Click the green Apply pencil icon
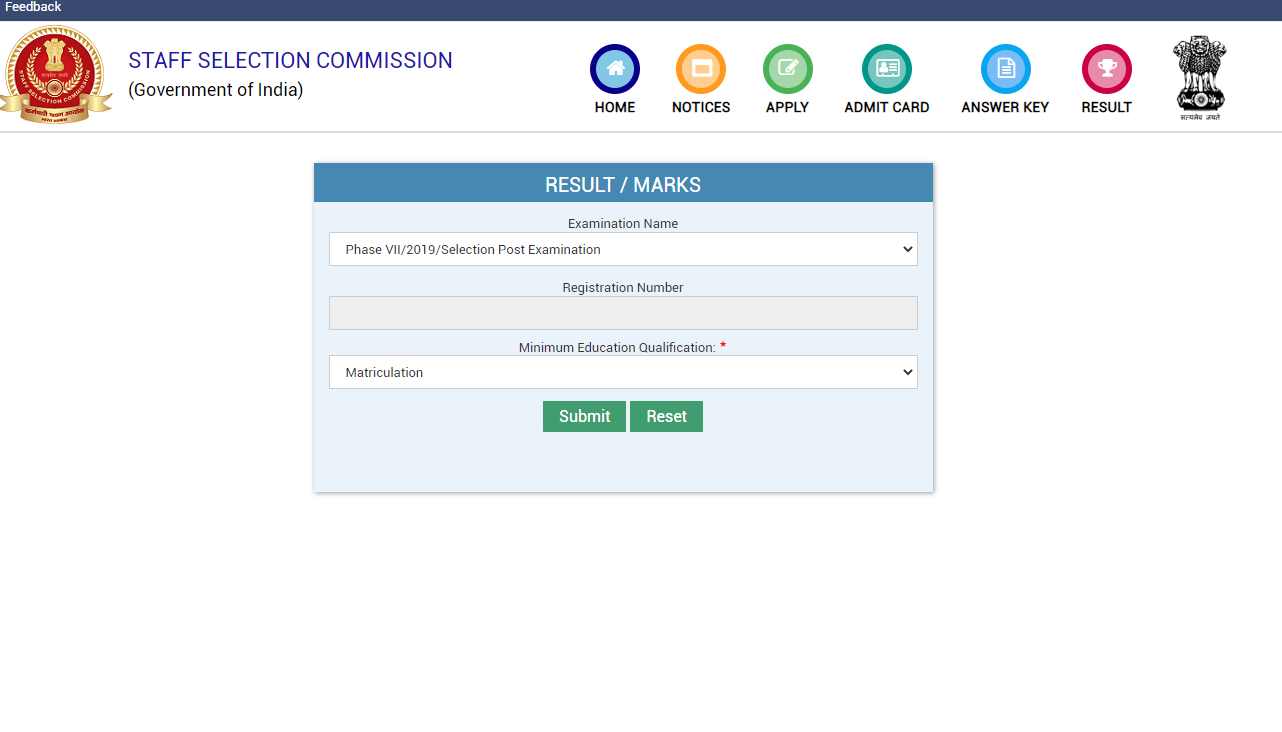Image resolution: width=1282 pixels, height=732 pixels. click(x=787, y=69)
